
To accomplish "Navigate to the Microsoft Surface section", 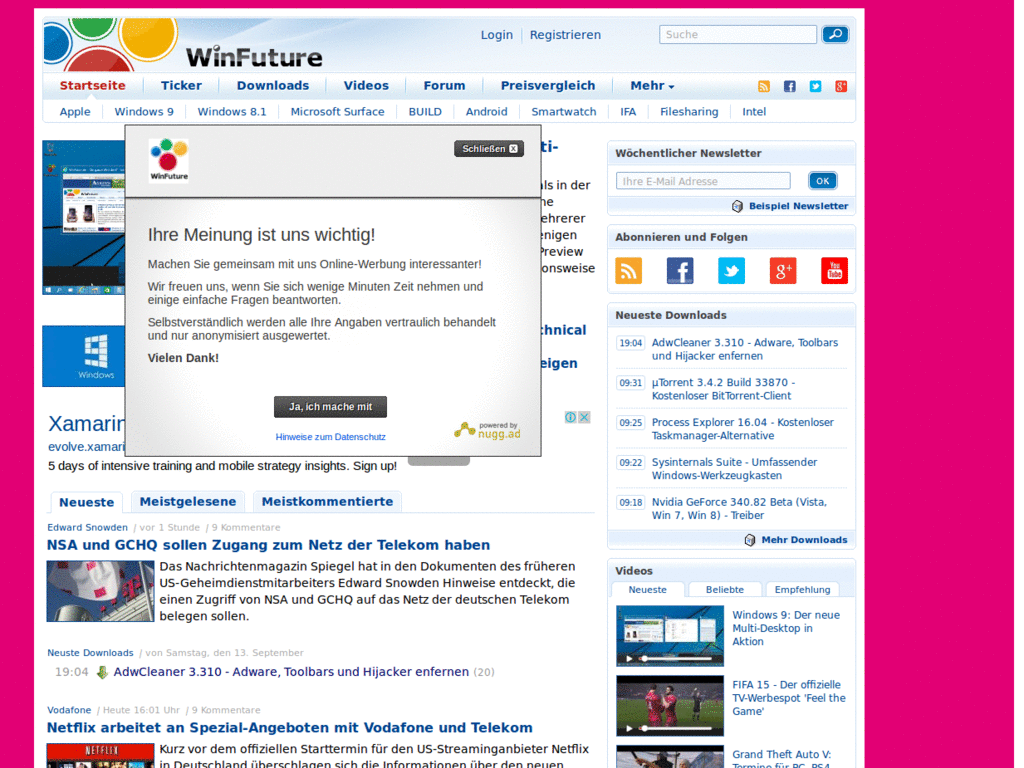I will tap(337, 111).
